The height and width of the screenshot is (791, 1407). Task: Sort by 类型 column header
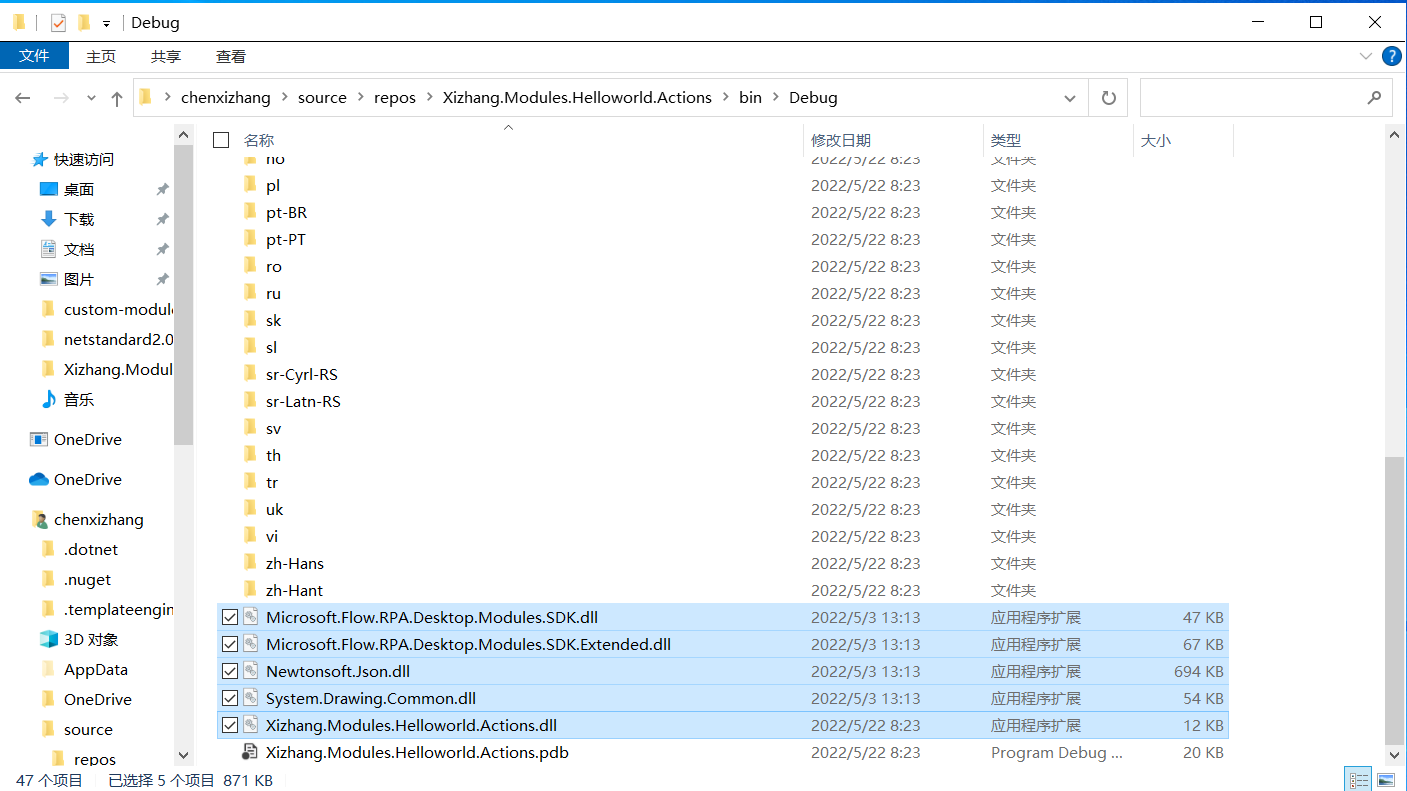point(1006,141)
